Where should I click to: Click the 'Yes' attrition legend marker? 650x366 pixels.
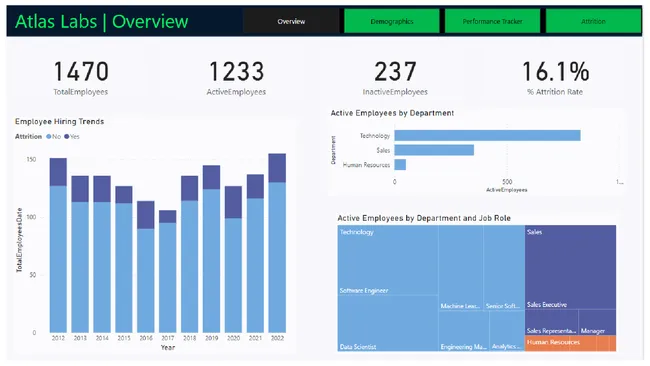pos(66,136)
